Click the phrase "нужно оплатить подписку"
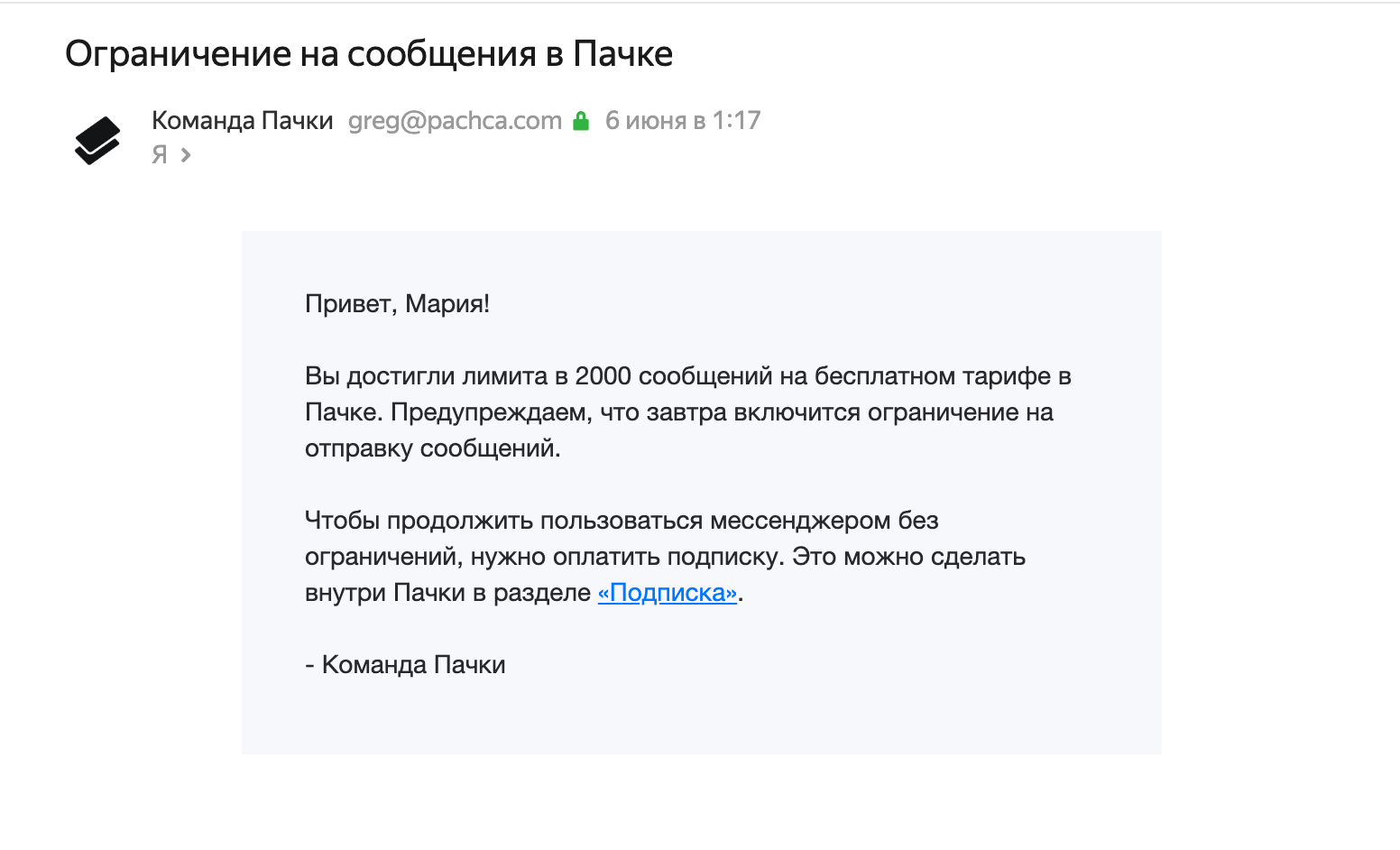Viewport: 1400px width, 850px height. click(x=627, y=557)
